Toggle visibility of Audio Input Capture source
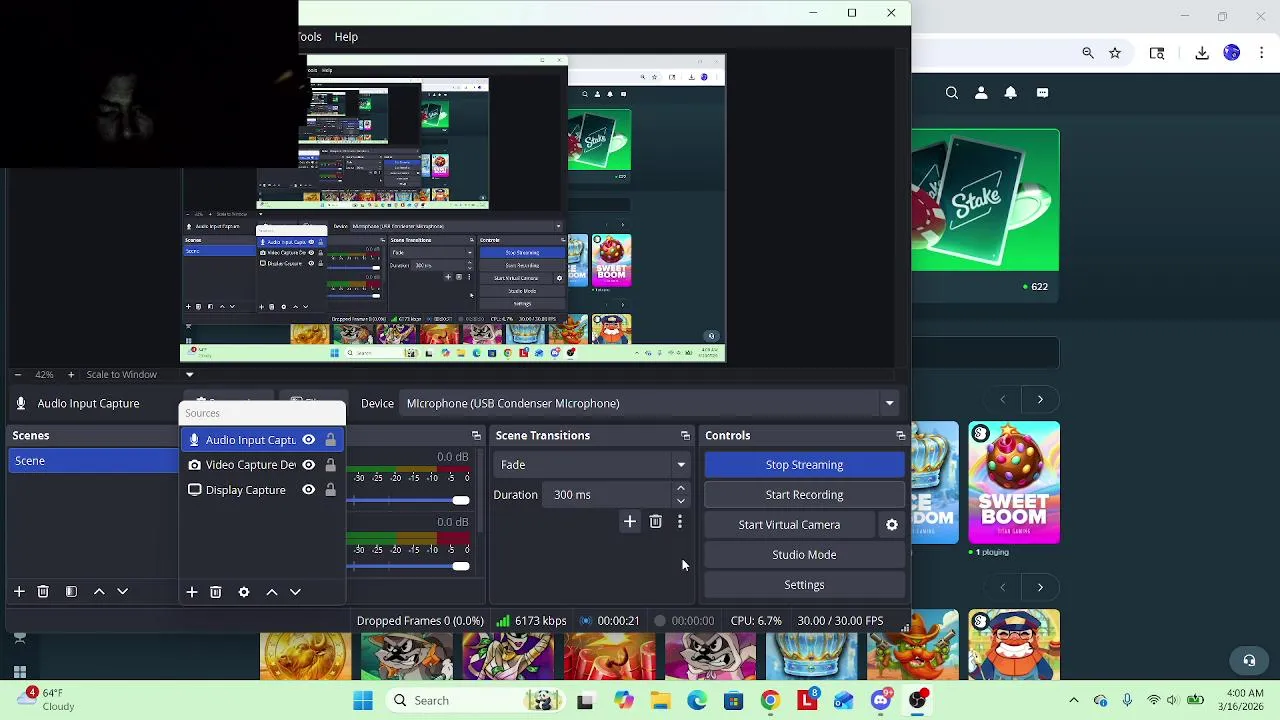Image resolution: width=1280 pixels, height=720 pixels. (x=309, y=440)
